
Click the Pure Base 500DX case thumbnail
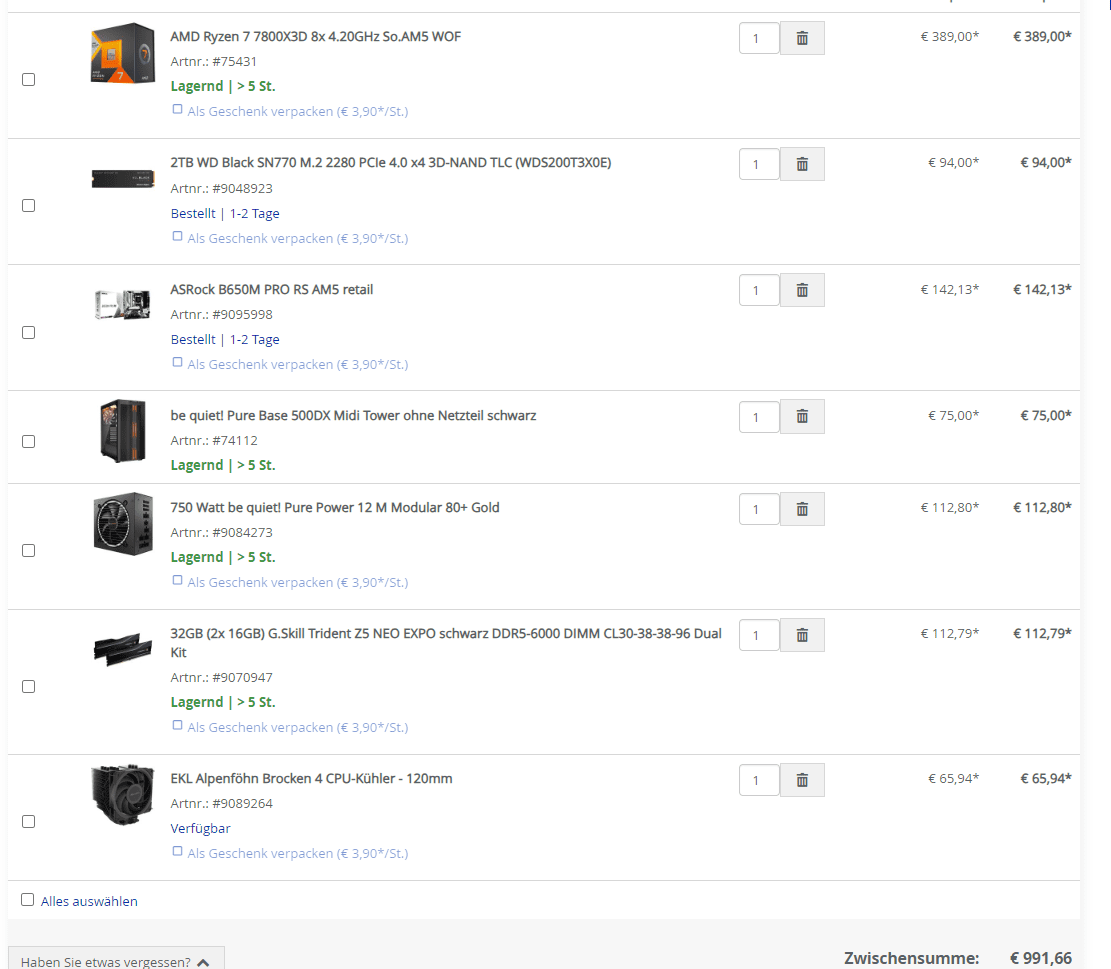coord(123,431)
